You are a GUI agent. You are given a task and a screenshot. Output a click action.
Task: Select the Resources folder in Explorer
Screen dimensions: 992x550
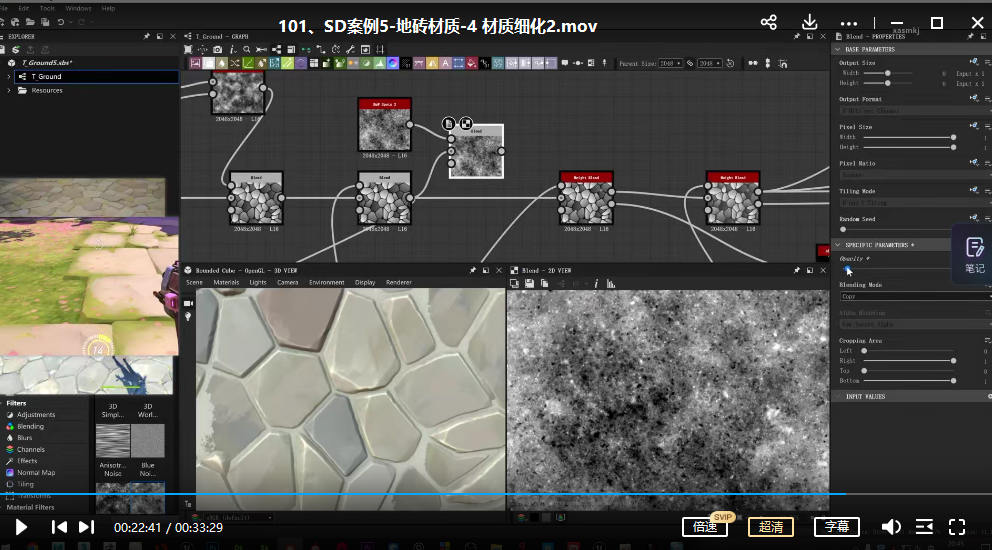(46, 90)
